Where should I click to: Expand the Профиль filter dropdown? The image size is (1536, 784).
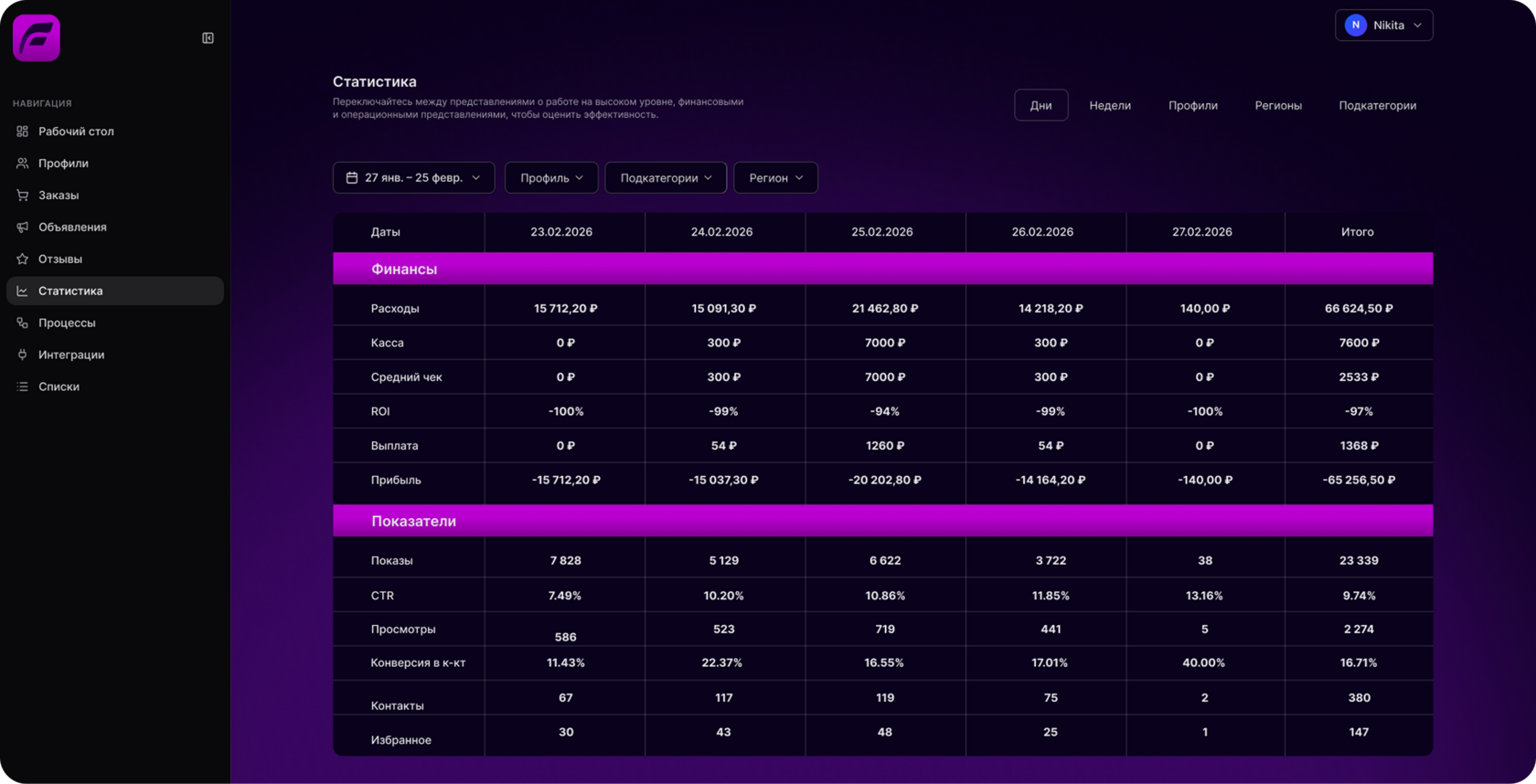click(551, 178)
